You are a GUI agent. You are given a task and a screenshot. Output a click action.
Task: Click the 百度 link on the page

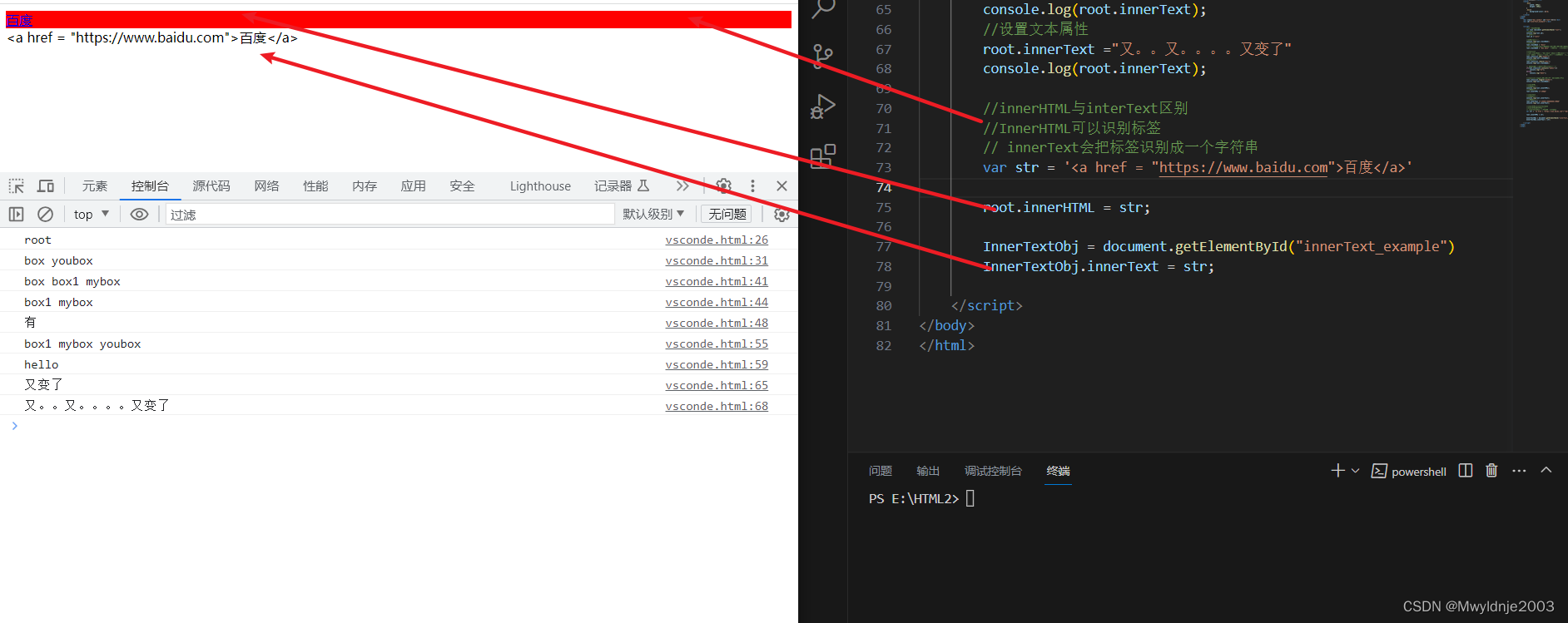(20, 21)
